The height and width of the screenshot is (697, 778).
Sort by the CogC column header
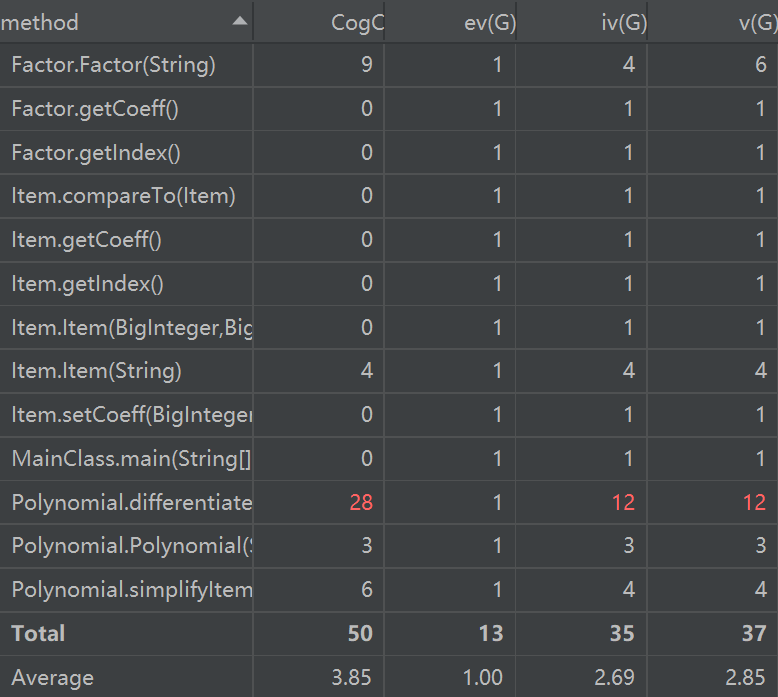pyautogui.click(x=319, y=22)
